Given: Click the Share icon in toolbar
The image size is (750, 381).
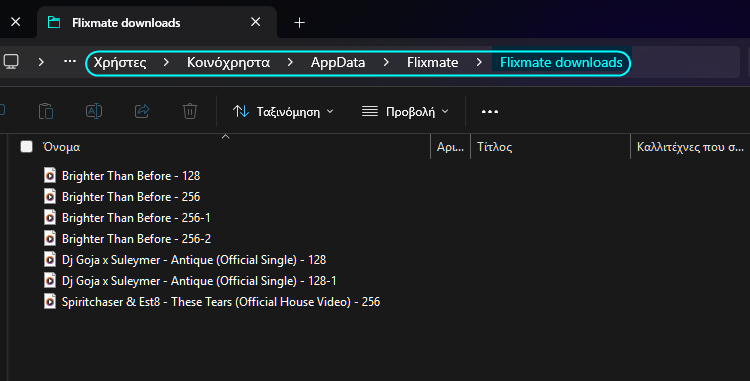Looking at the screenshot, I should pyautogui.click(x=142, y=111).
